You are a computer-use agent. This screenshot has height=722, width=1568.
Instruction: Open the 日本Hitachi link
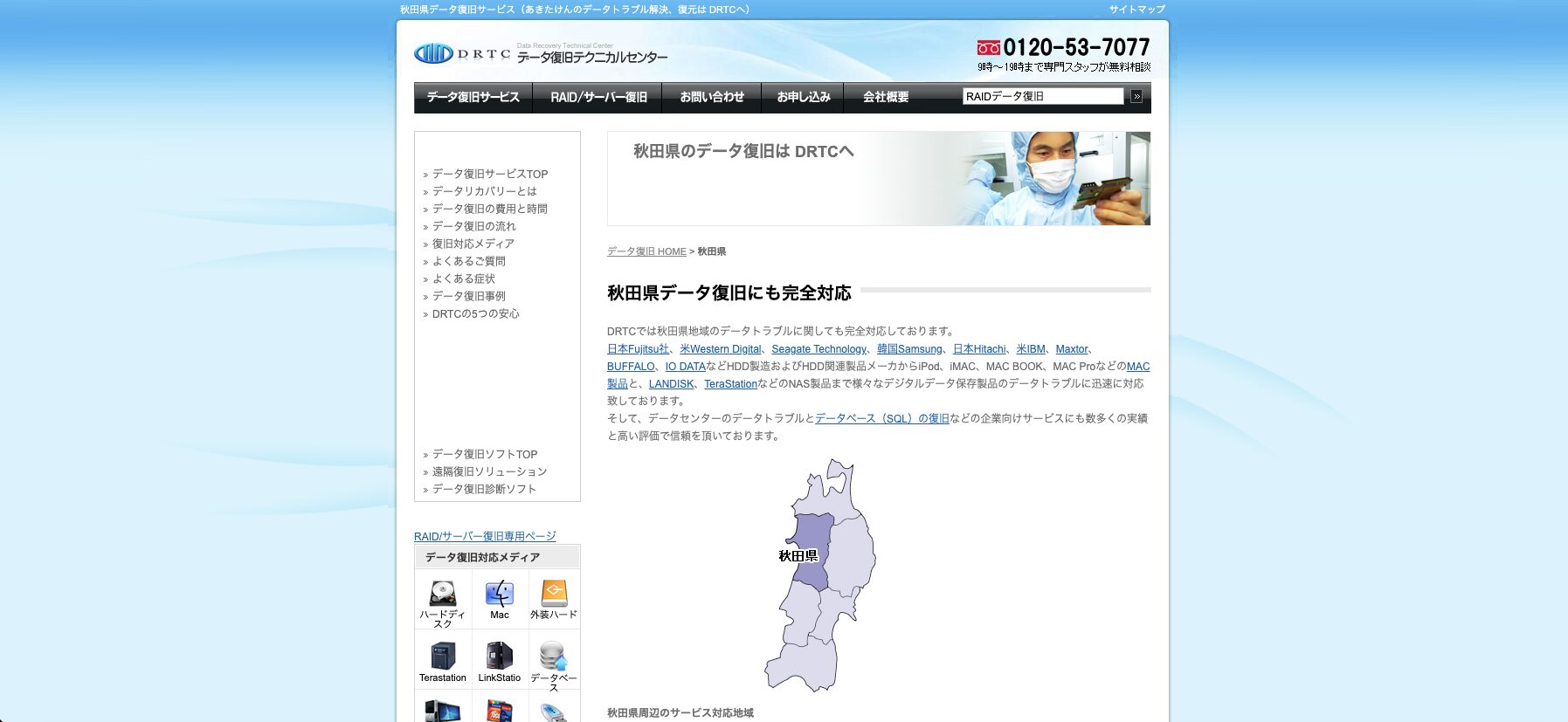coord(979,348)
